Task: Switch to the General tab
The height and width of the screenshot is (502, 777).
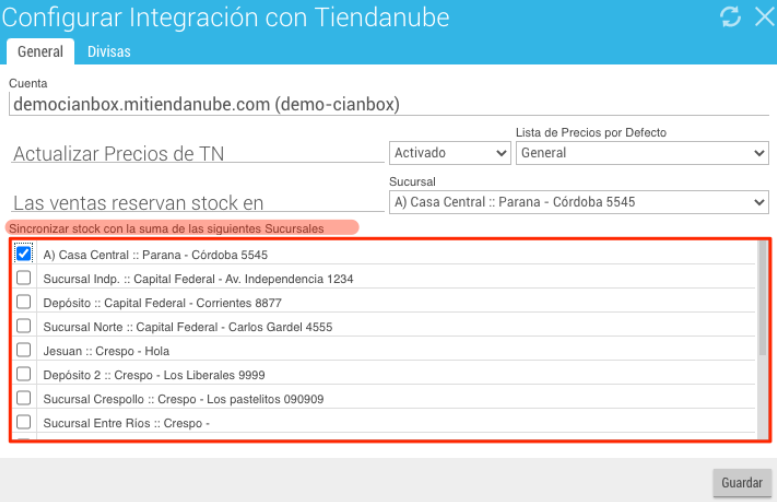Action: tap(40, 52)
